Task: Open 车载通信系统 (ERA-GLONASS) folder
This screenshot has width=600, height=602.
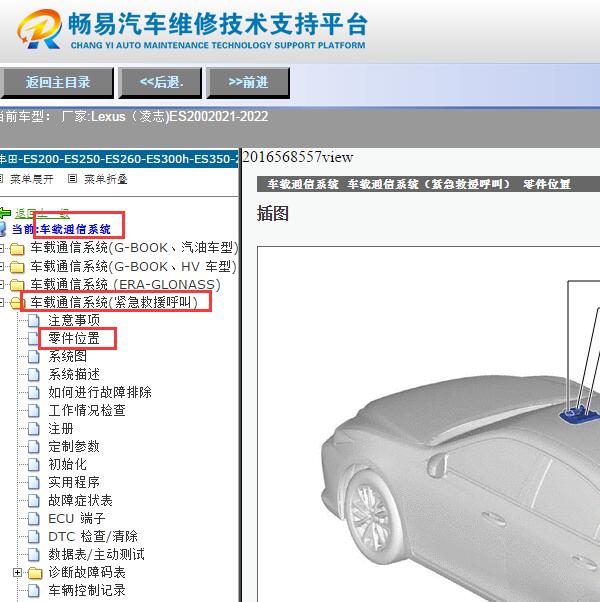Action: [x=126, y=284]
